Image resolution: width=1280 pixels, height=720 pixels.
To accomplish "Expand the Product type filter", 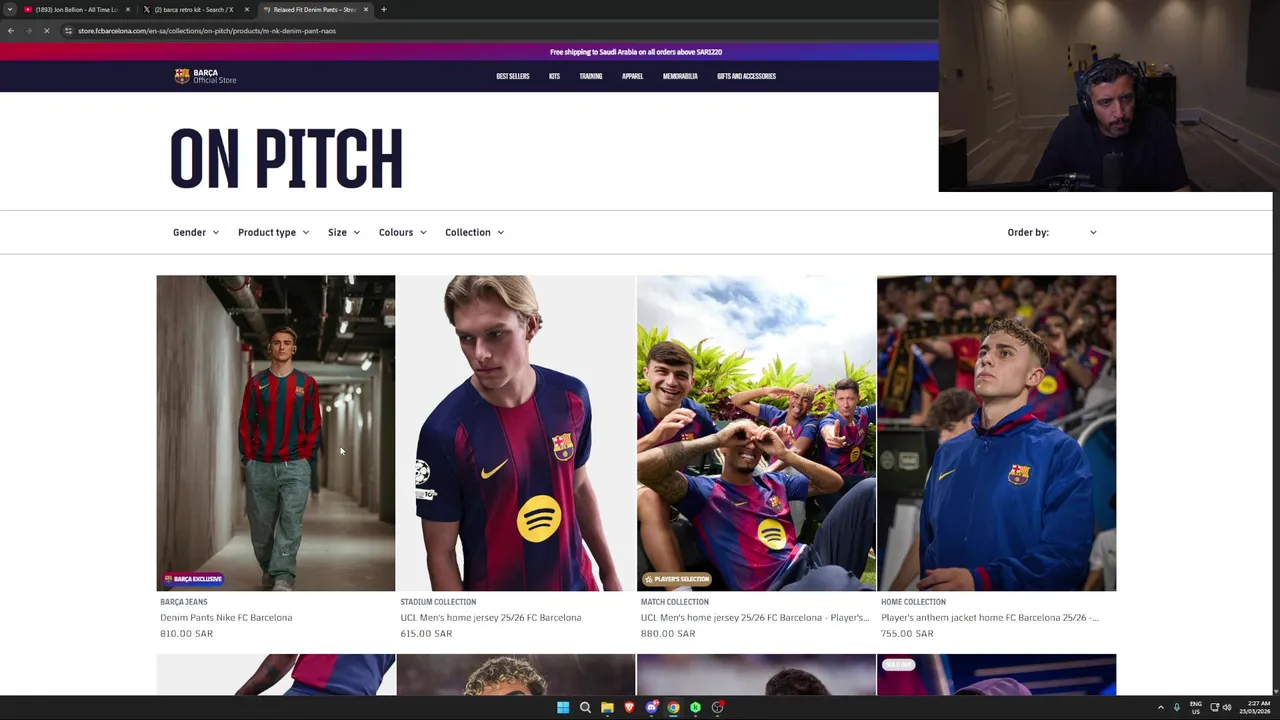I will [x=273, y=232].
